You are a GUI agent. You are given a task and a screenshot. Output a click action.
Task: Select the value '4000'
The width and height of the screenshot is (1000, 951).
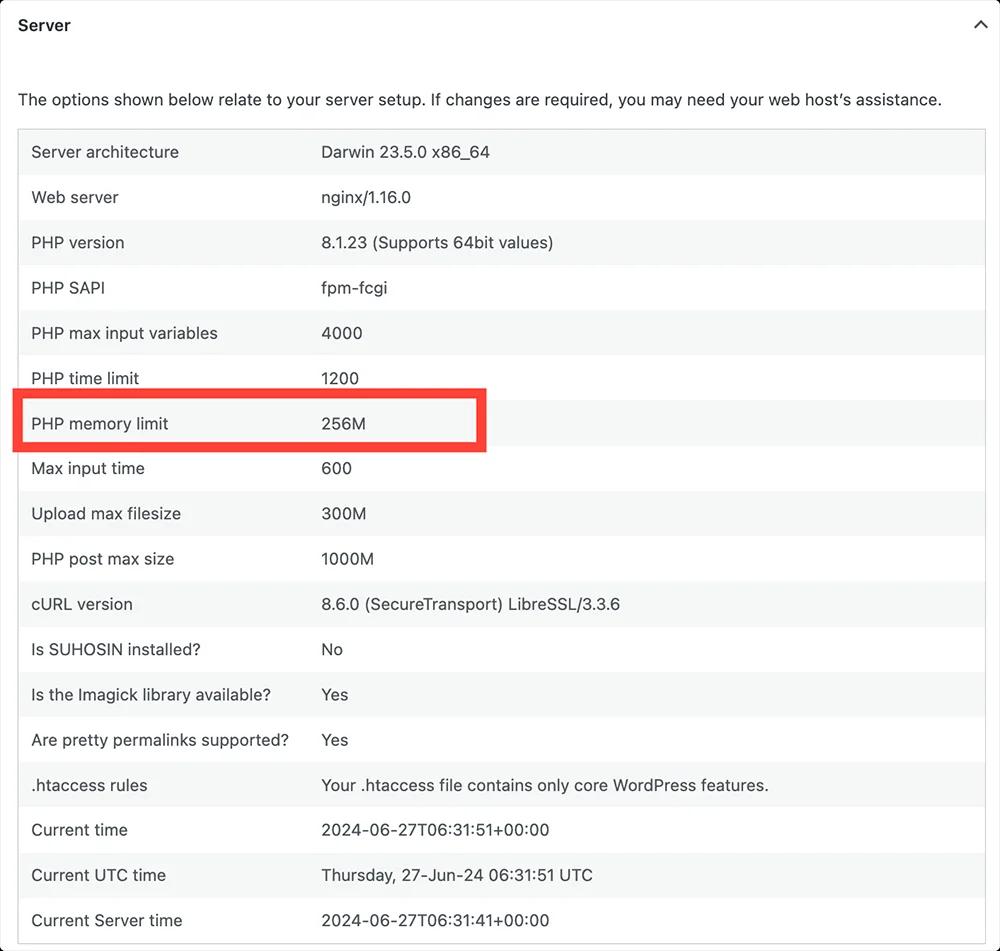[341, 334]
